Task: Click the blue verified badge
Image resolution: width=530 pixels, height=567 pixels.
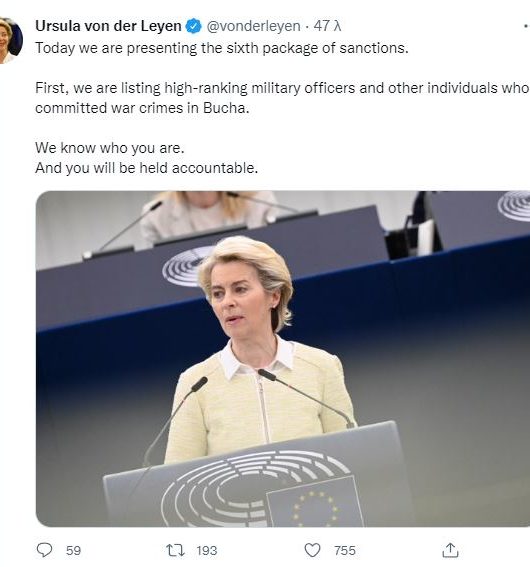Action: [193, 26]
